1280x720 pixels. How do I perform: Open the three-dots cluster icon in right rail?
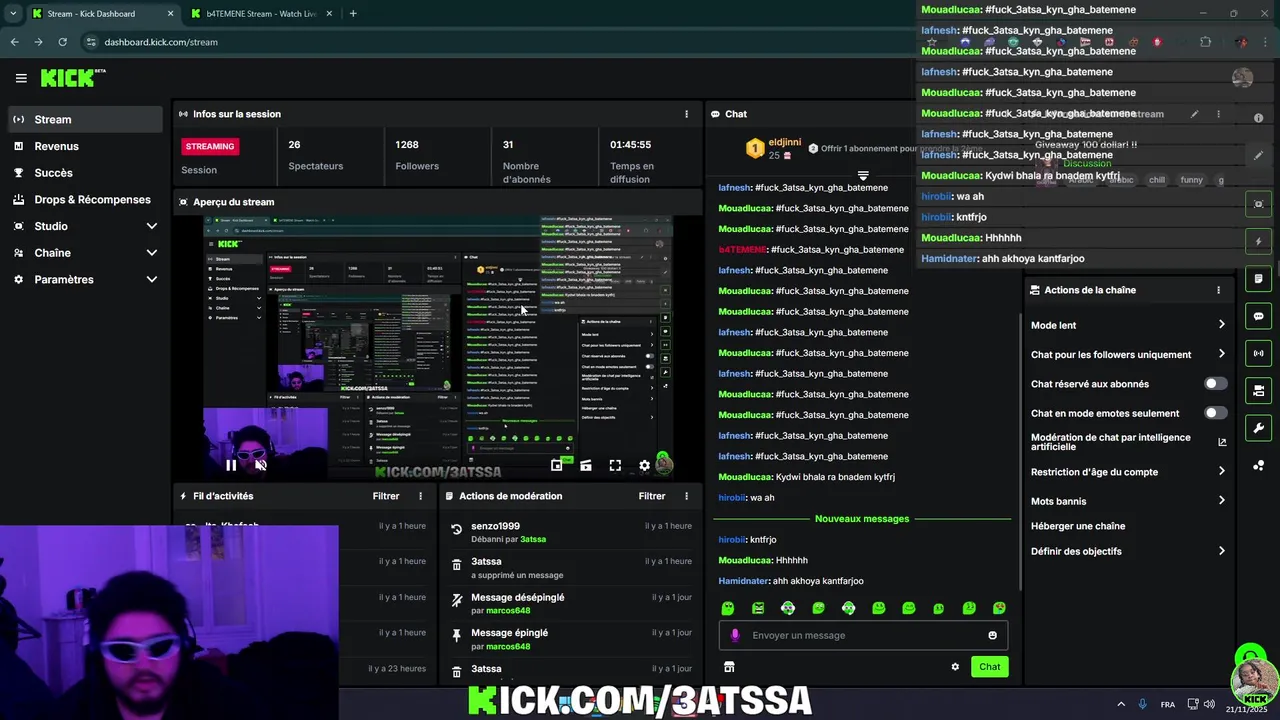click(x=1258, y=466)
